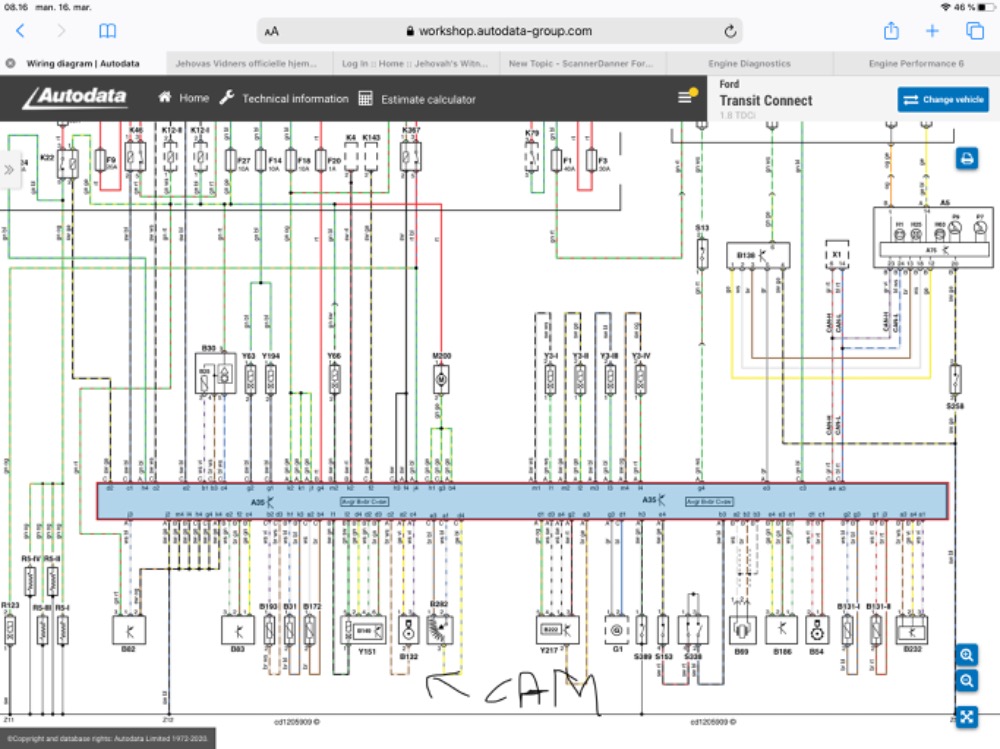The height and width of the screenshot is (749, 1000).
Task: Click the M200 motor label
Action: click(441, 355)
